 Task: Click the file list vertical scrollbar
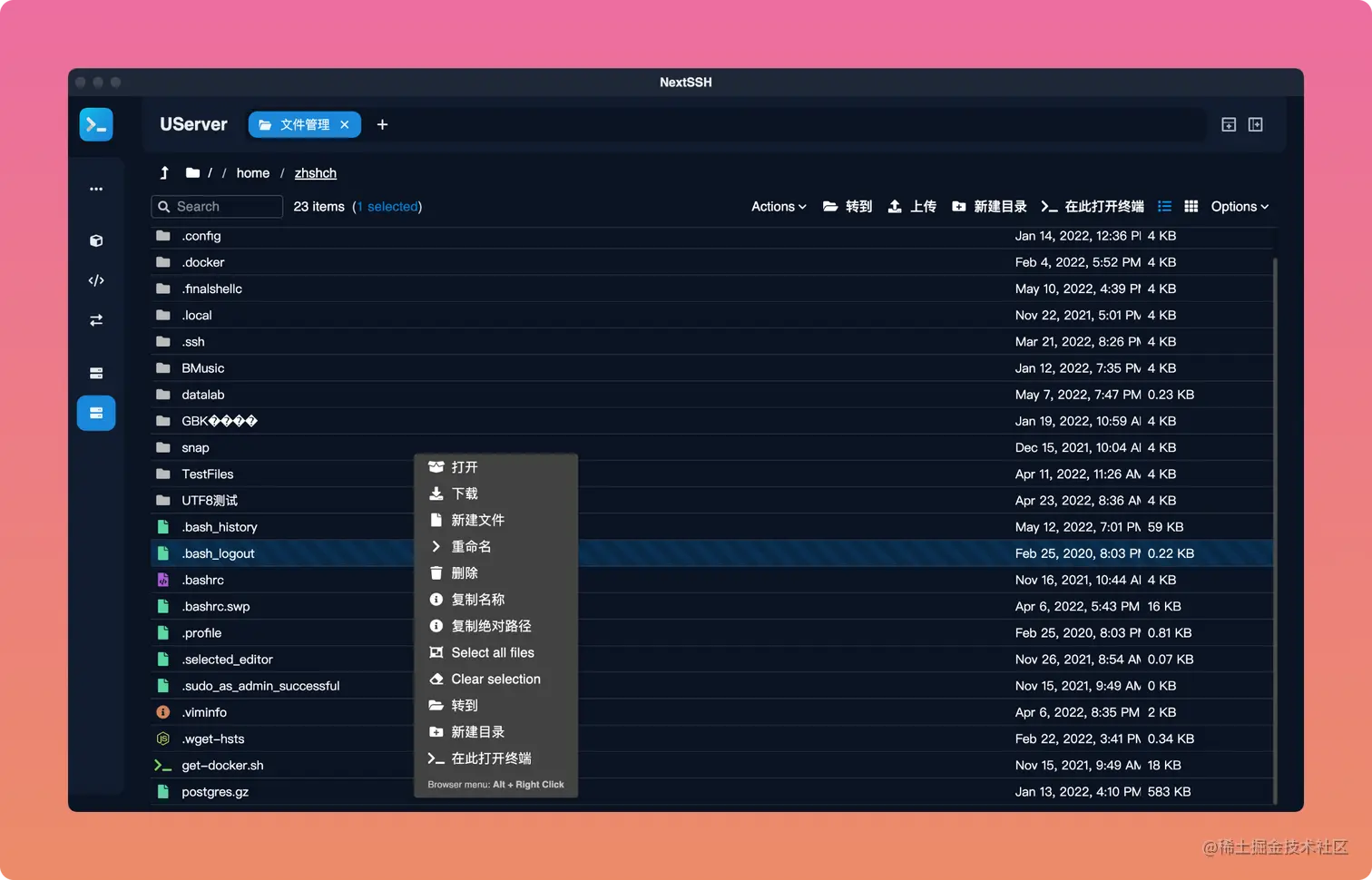pyautogui.click(x=1275, y=530)
